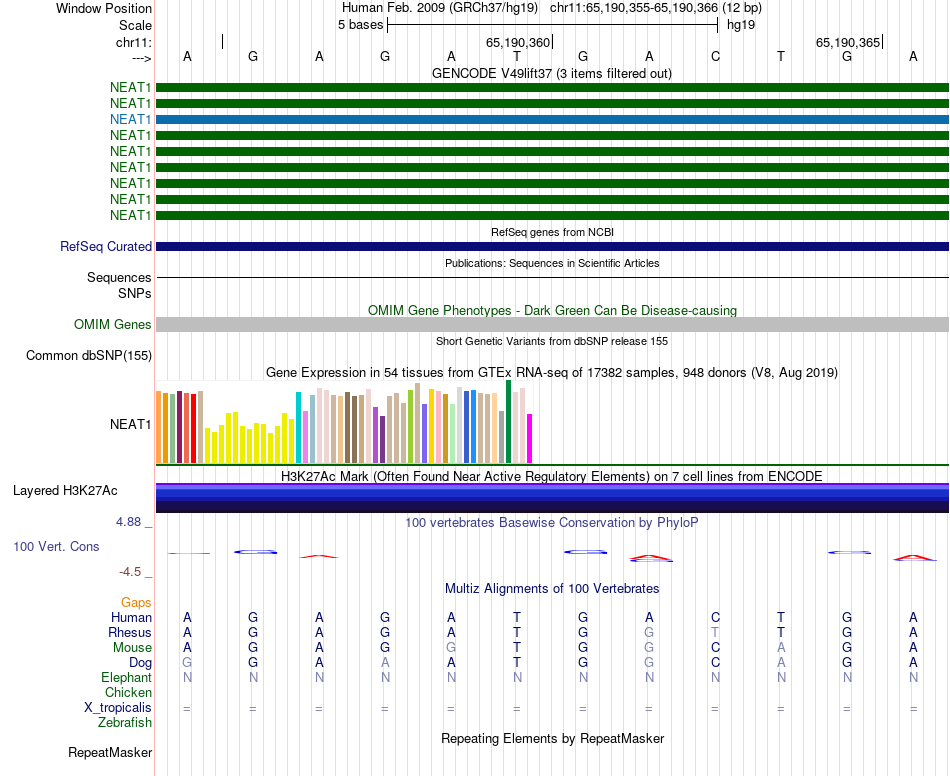
Task: Click the Zebrafish alignment row label
Action: 125,723
